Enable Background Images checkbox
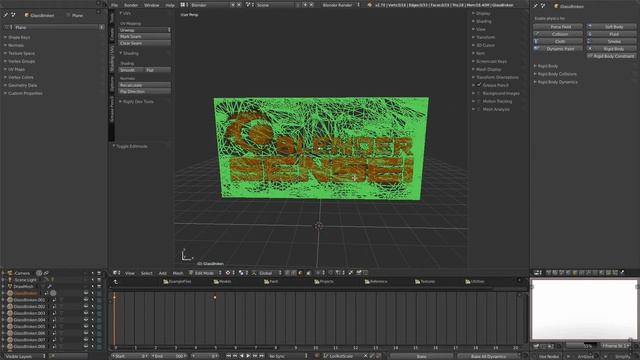Viewport: 640px width, 360px height. [479, 93]
